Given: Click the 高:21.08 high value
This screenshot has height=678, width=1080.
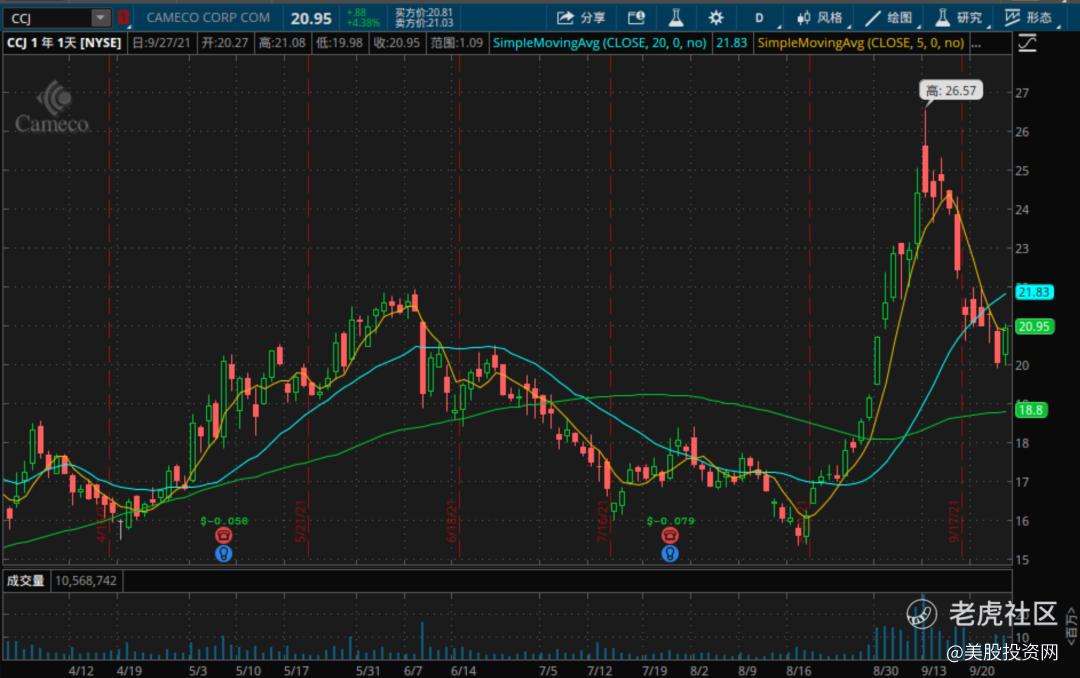Looking at the screenshot, I should pos(282,43).
